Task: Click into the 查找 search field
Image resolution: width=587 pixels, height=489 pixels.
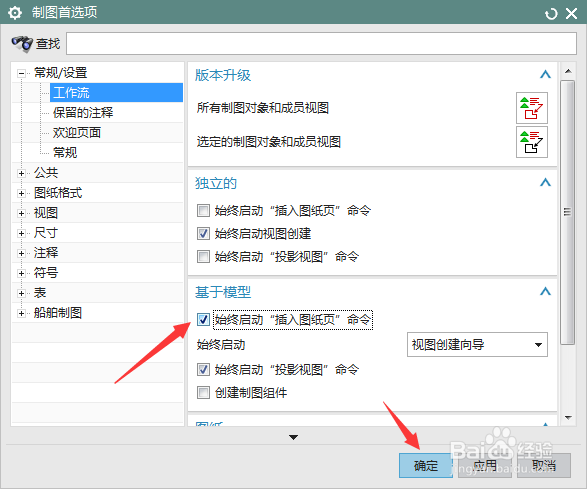Action: coord(321,43)
